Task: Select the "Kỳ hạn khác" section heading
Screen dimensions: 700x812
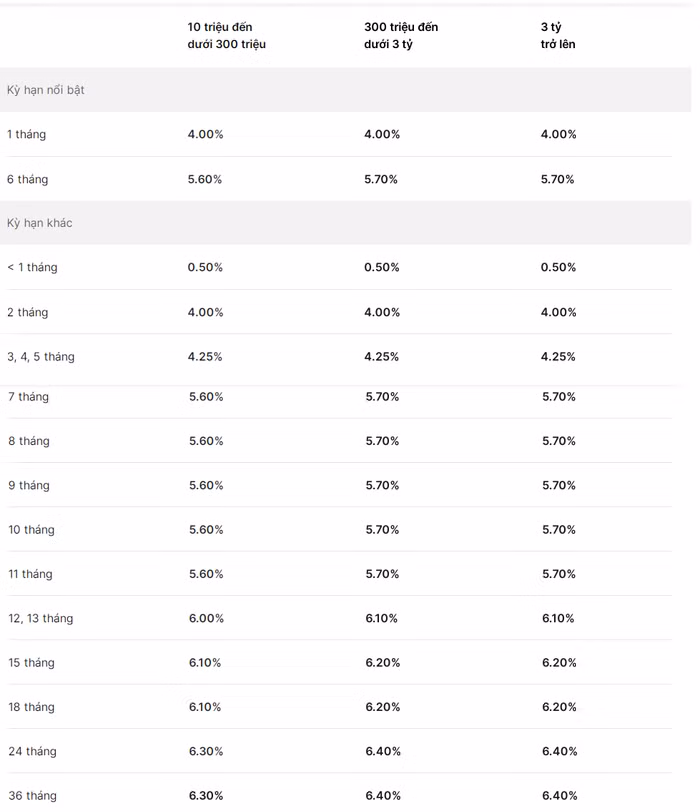Action: [40, 223]
